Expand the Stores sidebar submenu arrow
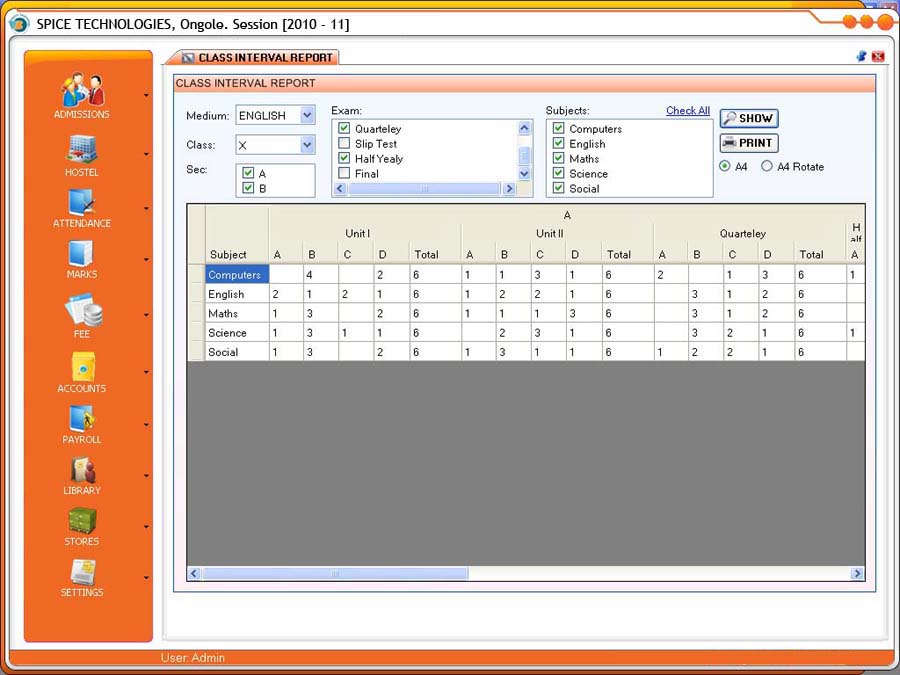900x675 pixels. [x=147, y=527]
